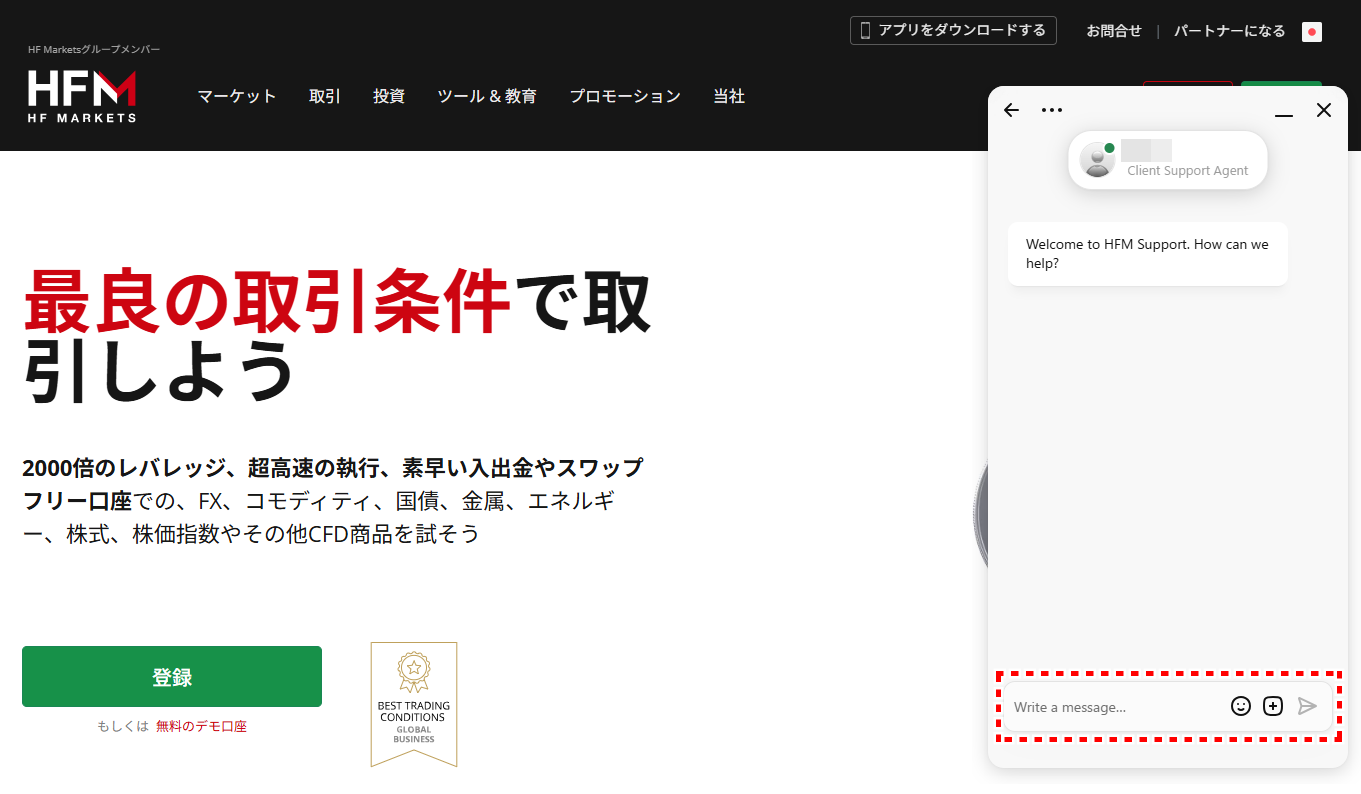Open the emoji picker in chat
This screenshot has height=794, width=1361.
pyautogui.click(x=1241, y=706)
